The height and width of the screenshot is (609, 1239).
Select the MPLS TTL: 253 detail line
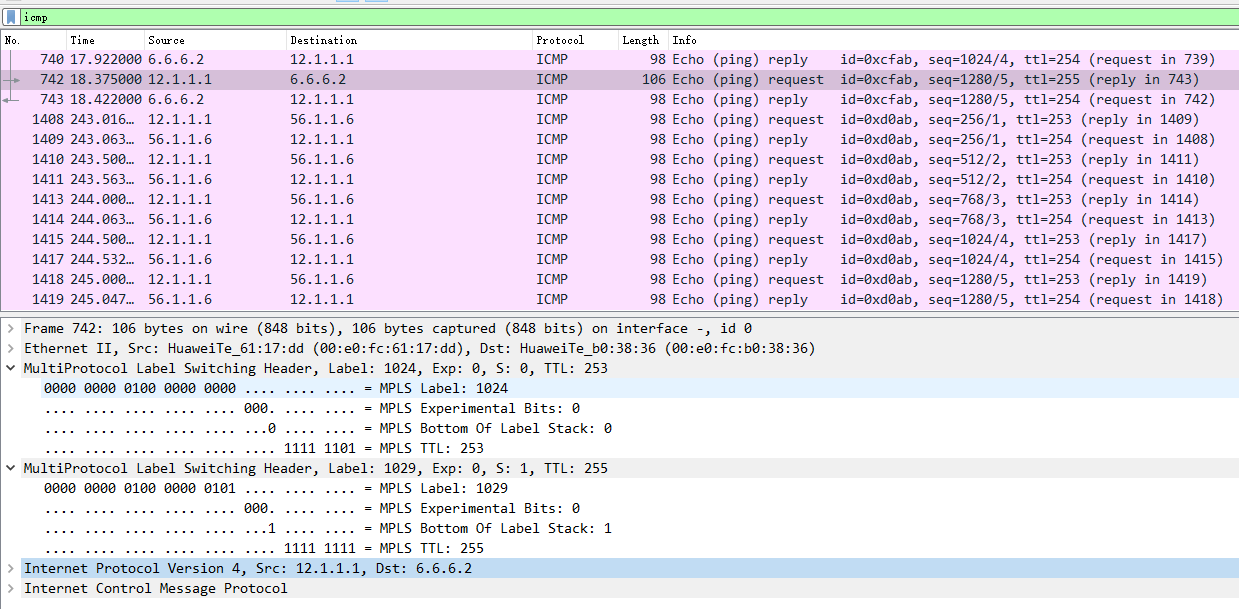(300, 448)
